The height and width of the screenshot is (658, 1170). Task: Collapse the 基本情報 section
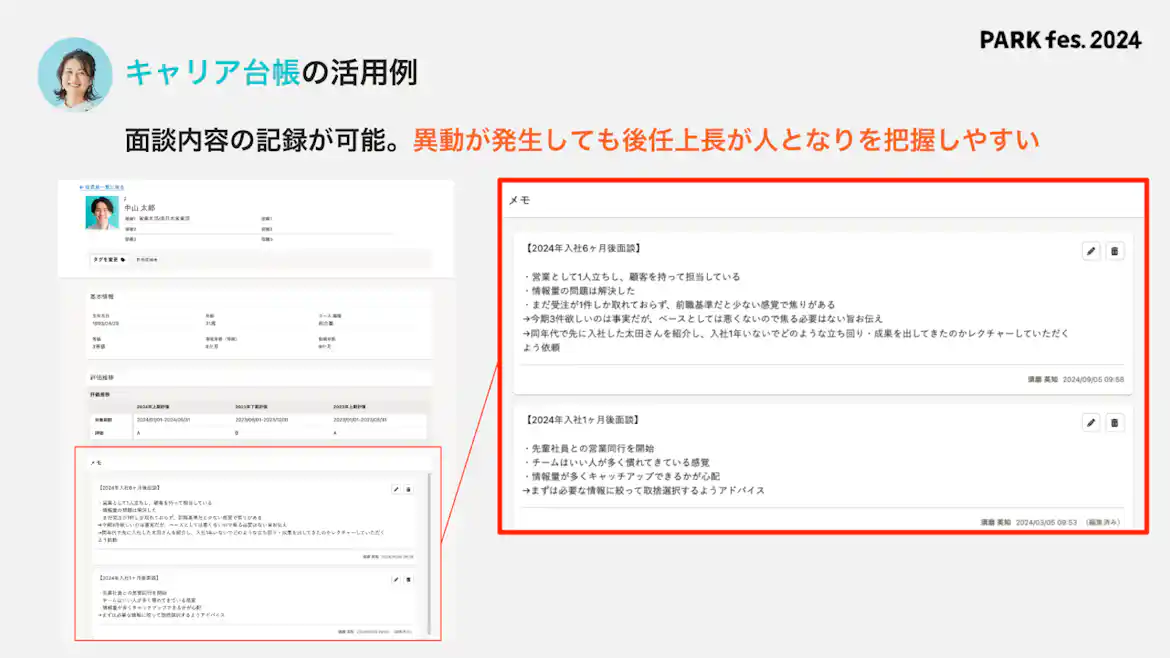tap(102, 295)
